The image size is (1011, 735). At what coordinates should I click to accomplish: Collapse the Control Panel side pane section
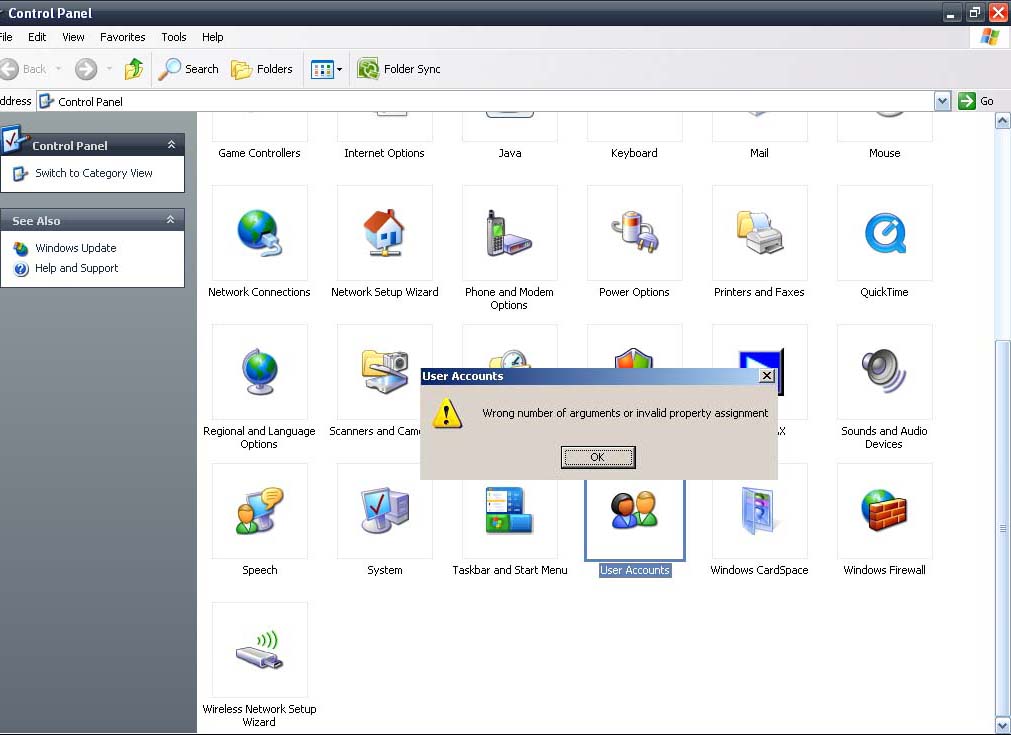coord(171,145)
